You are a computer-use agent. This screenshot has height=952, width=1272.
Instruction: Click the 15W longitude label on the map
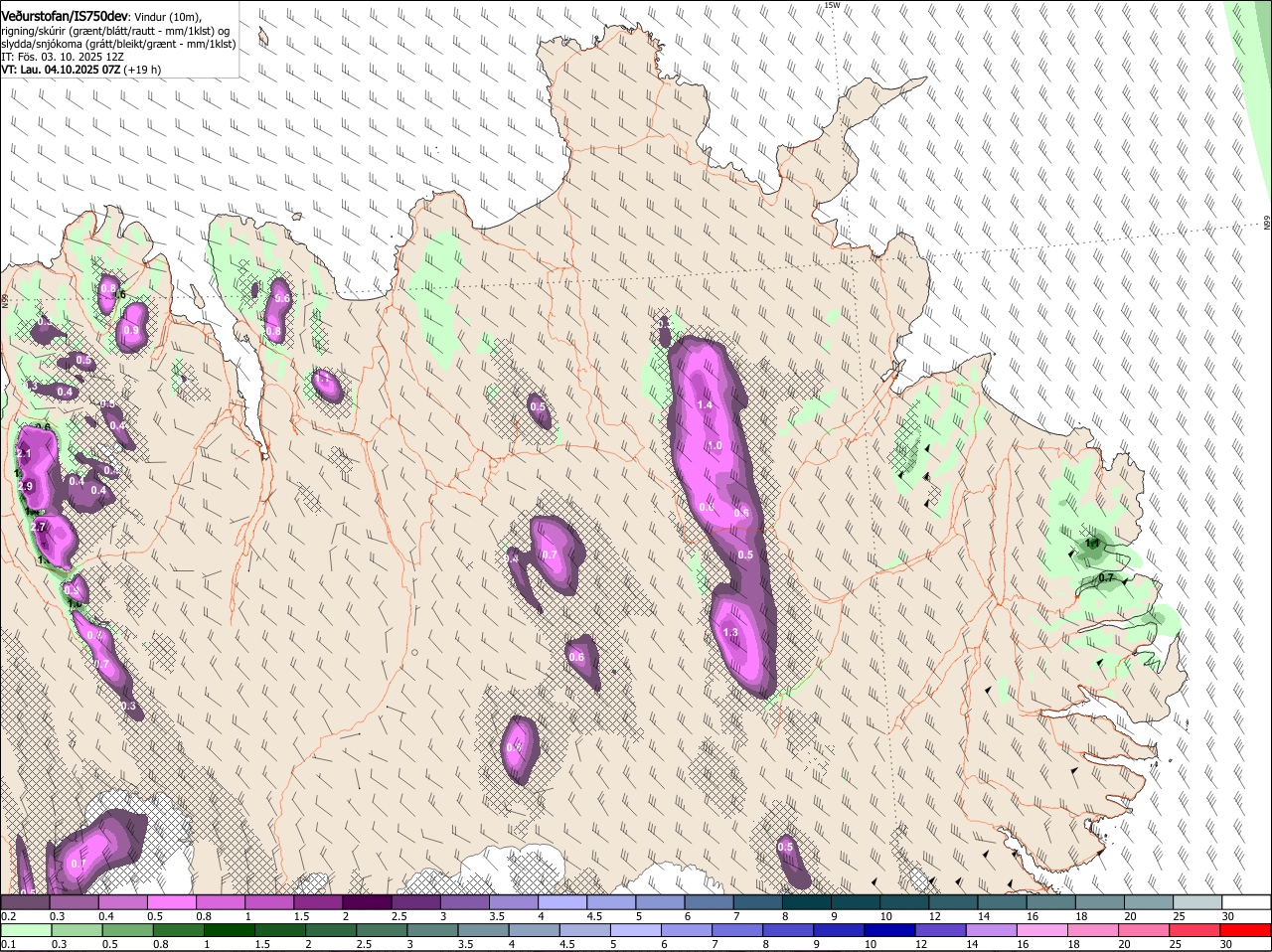click(832, 5)
